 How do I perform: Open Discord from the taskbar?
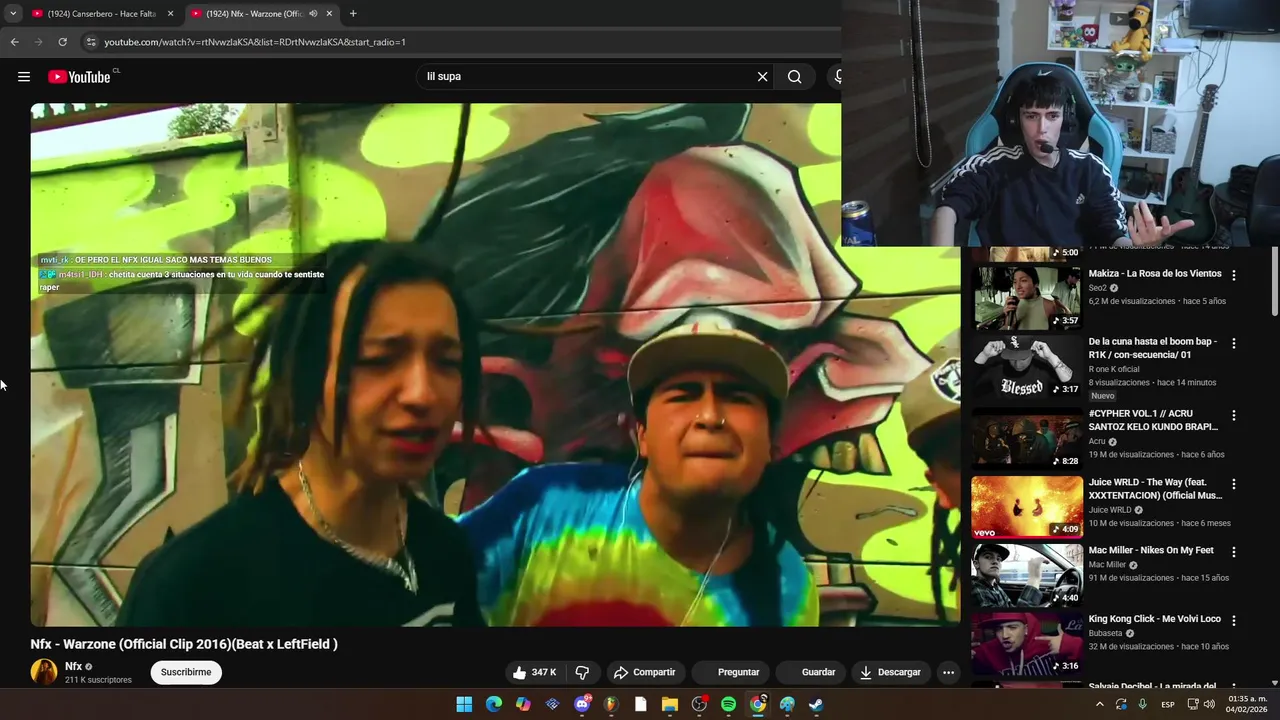click(x=582, y=704)
